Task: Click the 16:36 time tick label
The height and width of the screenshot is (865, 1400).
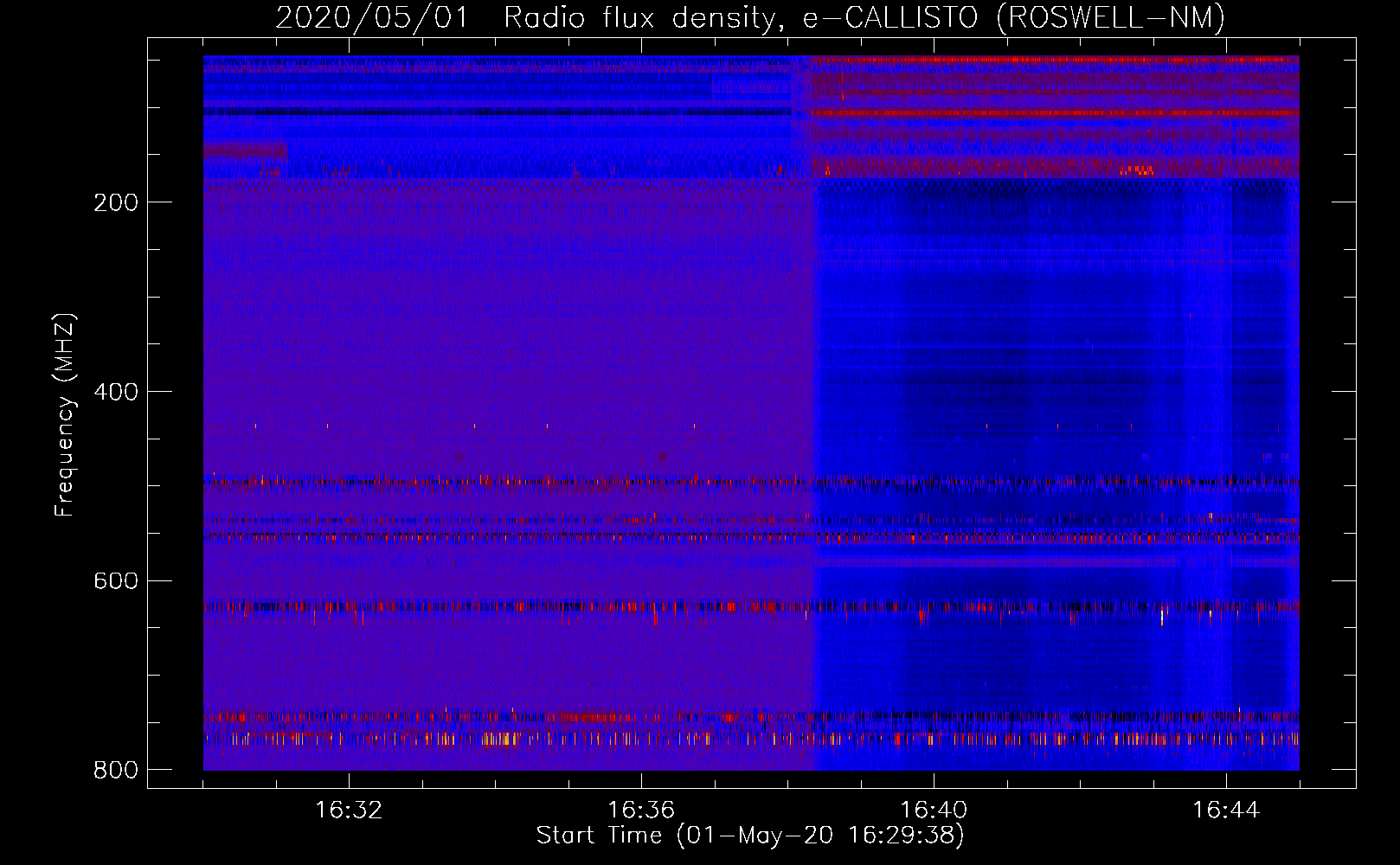Action: [x=641, y=811]
